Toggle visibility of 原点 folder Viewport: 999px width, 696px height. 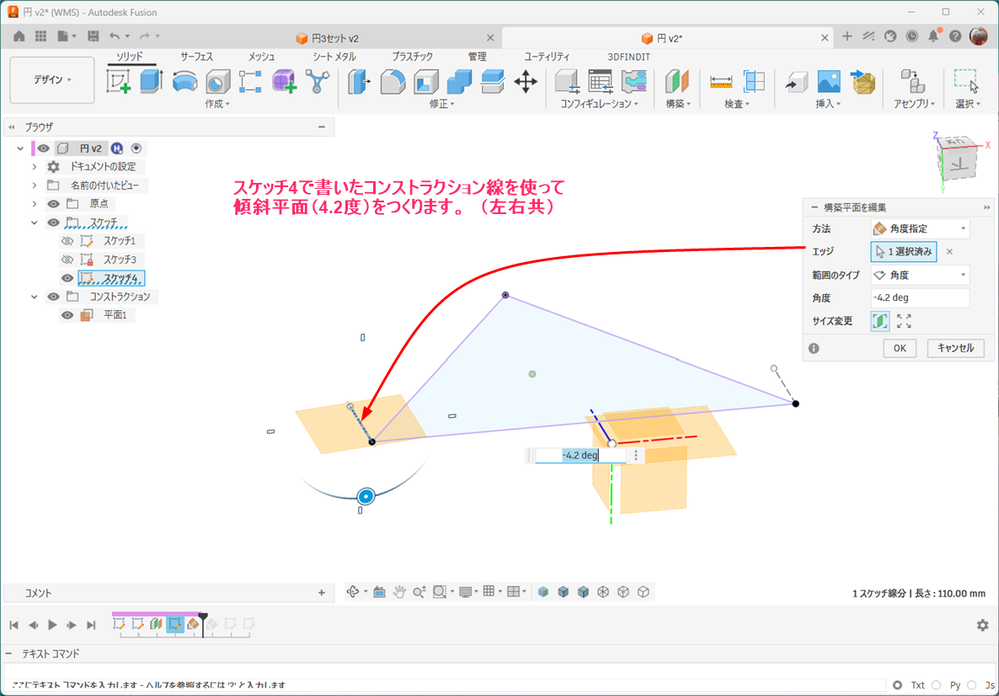coord(54,204)
